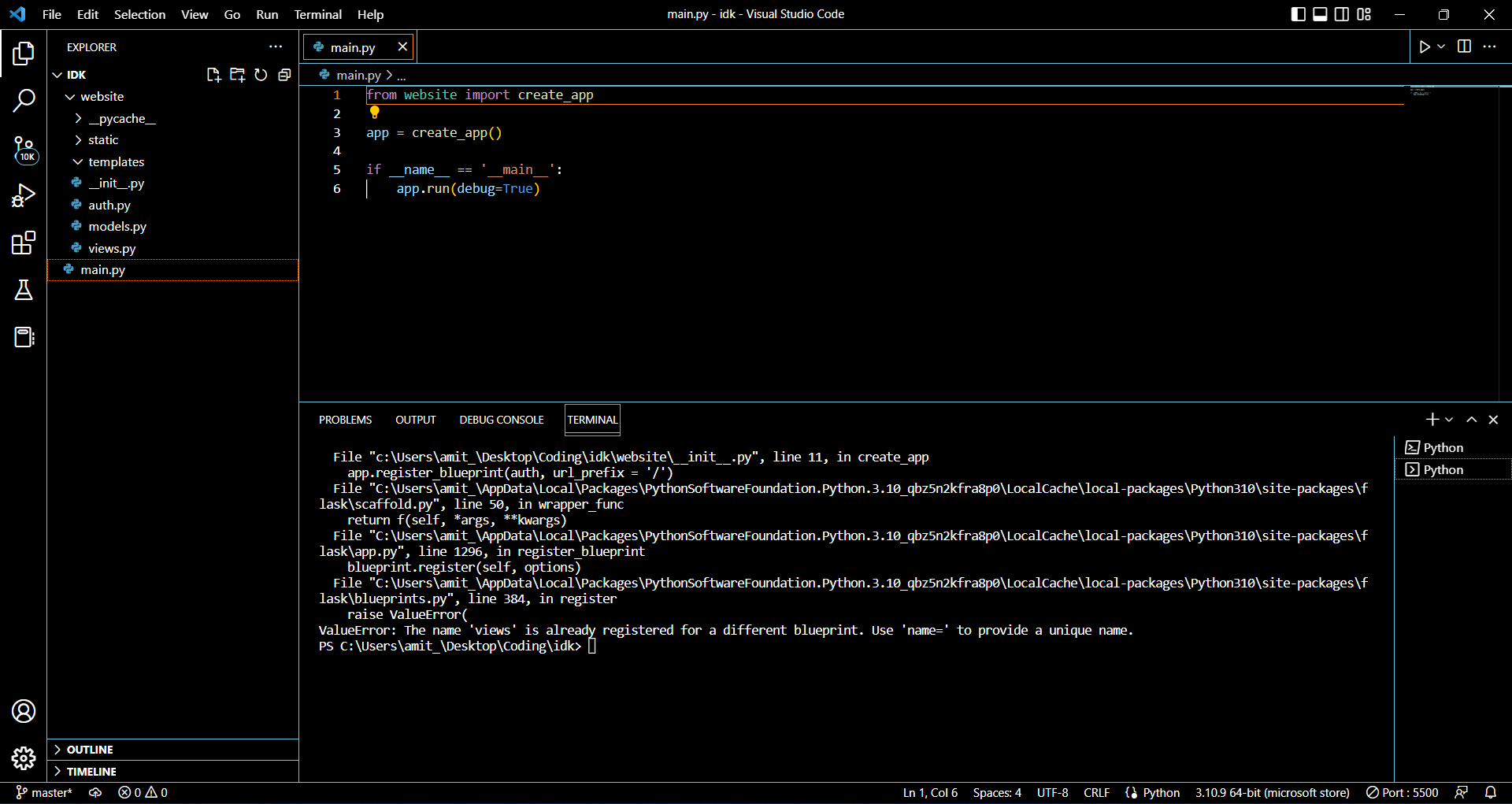
Task: Run the Python file with play button
Action: (x=1424, y=47)
